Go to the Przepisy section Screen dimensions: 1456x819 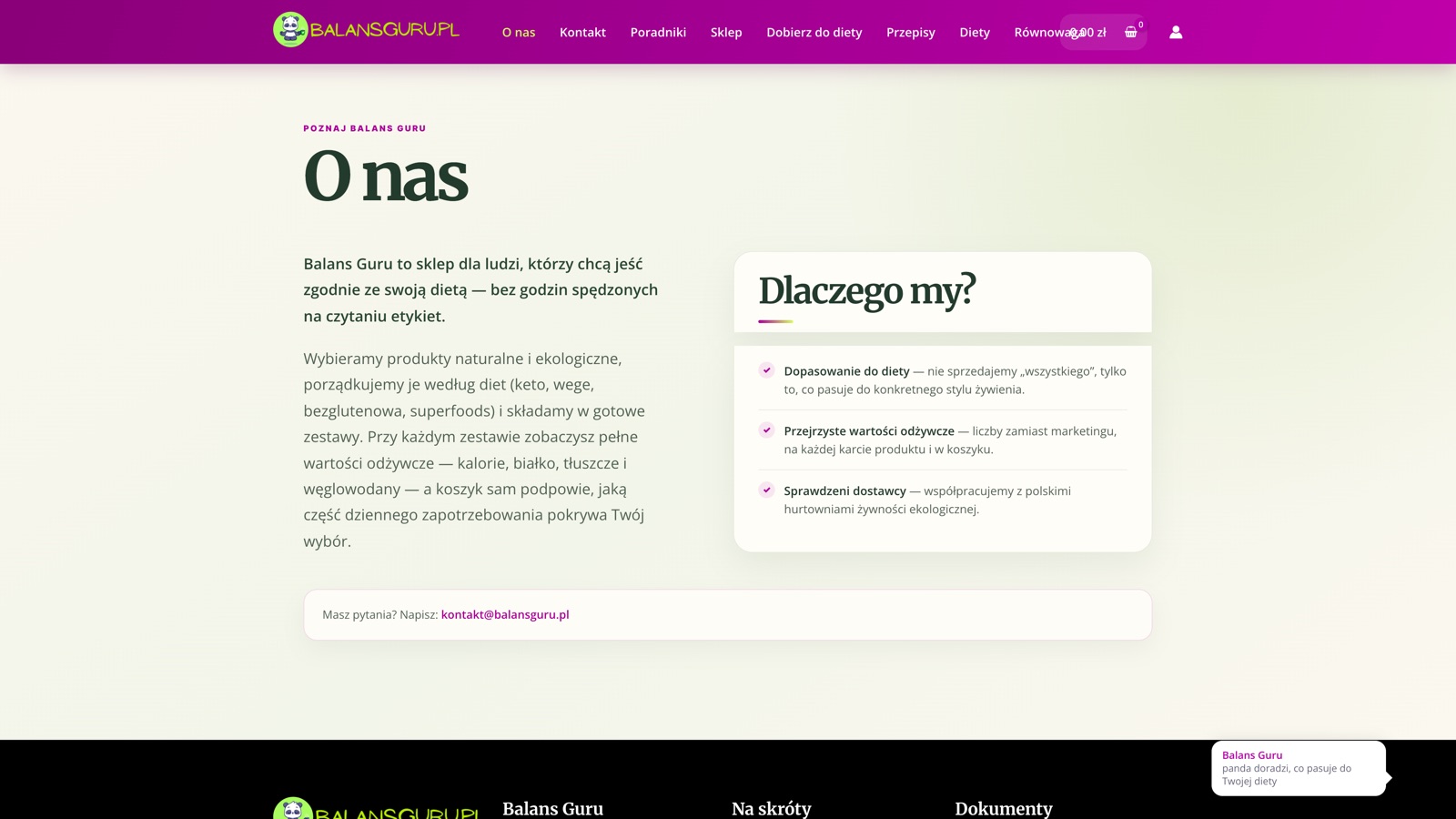click(911, 32)
